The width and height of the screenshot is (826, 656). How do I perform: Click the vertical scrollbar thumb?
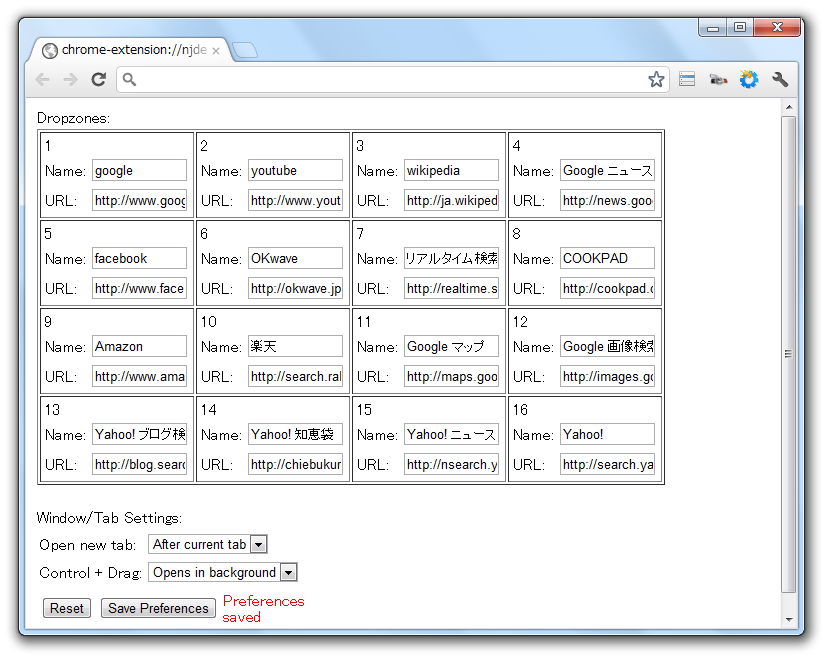(789, 354)
